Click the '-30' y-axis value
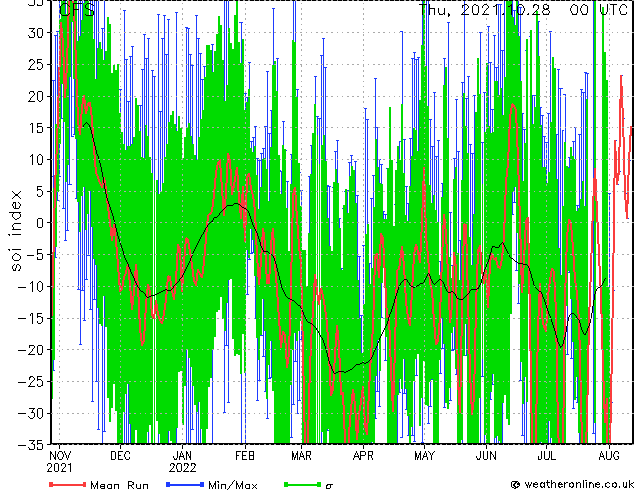634x490 pixels. pos(31,413)
